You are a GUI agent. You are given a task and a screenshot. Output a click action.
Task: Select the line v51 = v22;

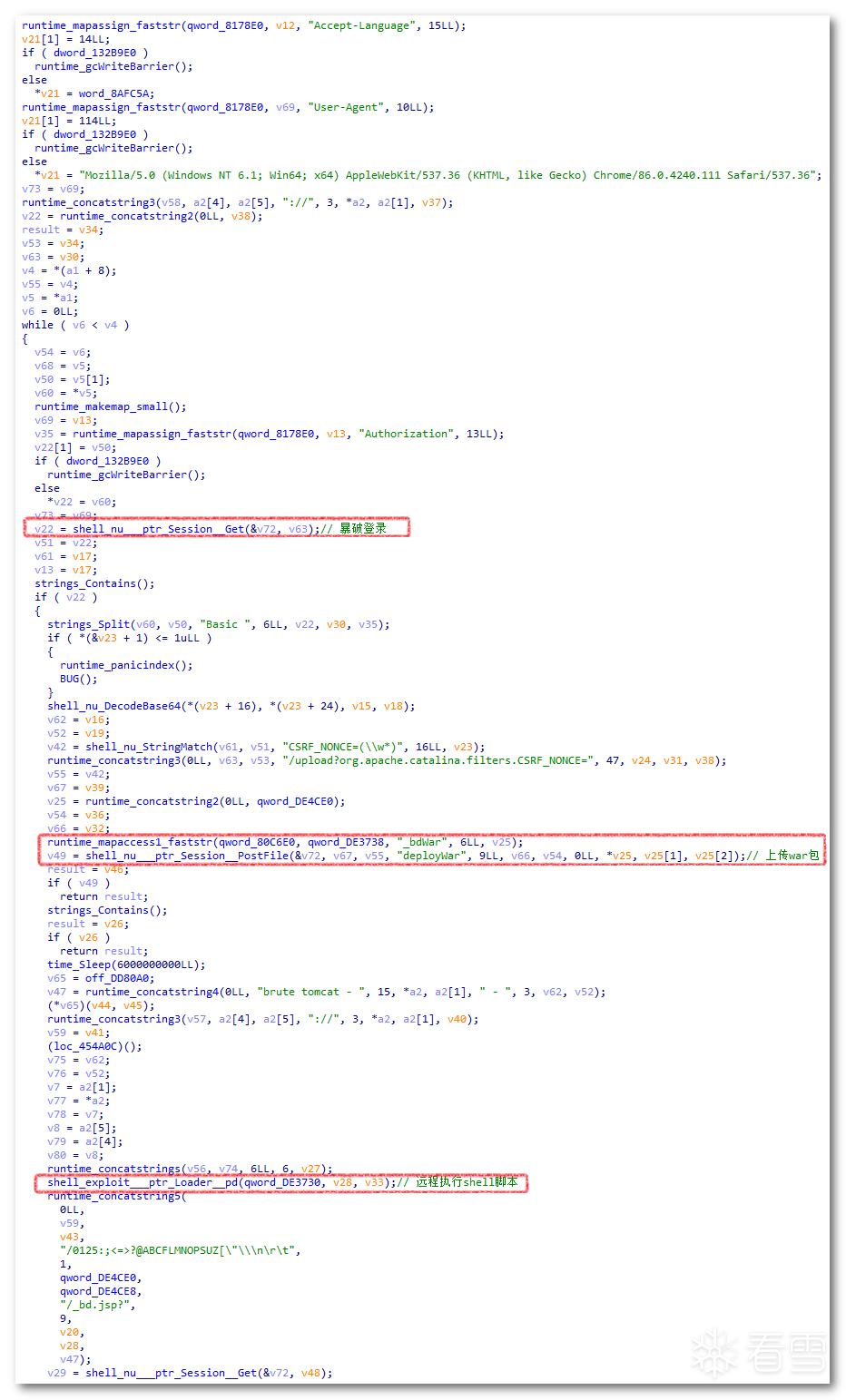(66, 543)
